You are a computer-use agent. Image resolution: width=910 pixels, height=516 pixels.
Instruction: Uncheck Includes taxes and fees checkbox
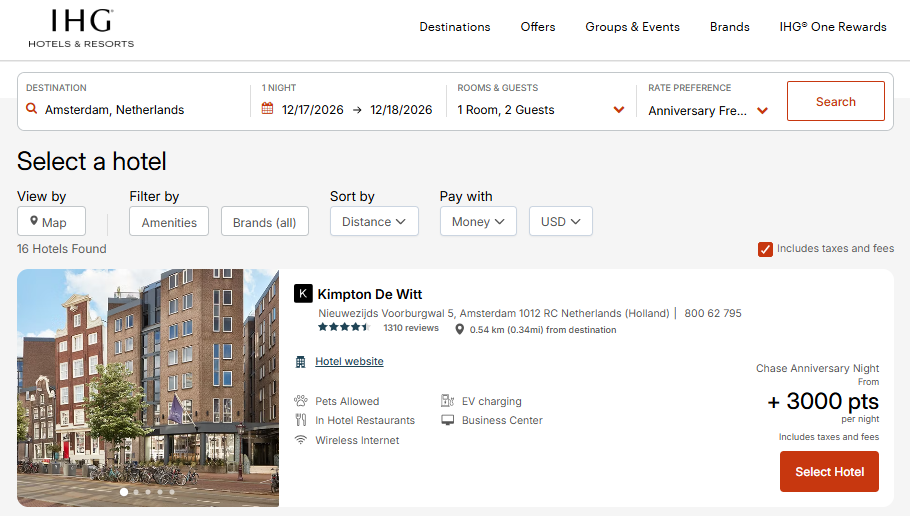coord(765,249)
